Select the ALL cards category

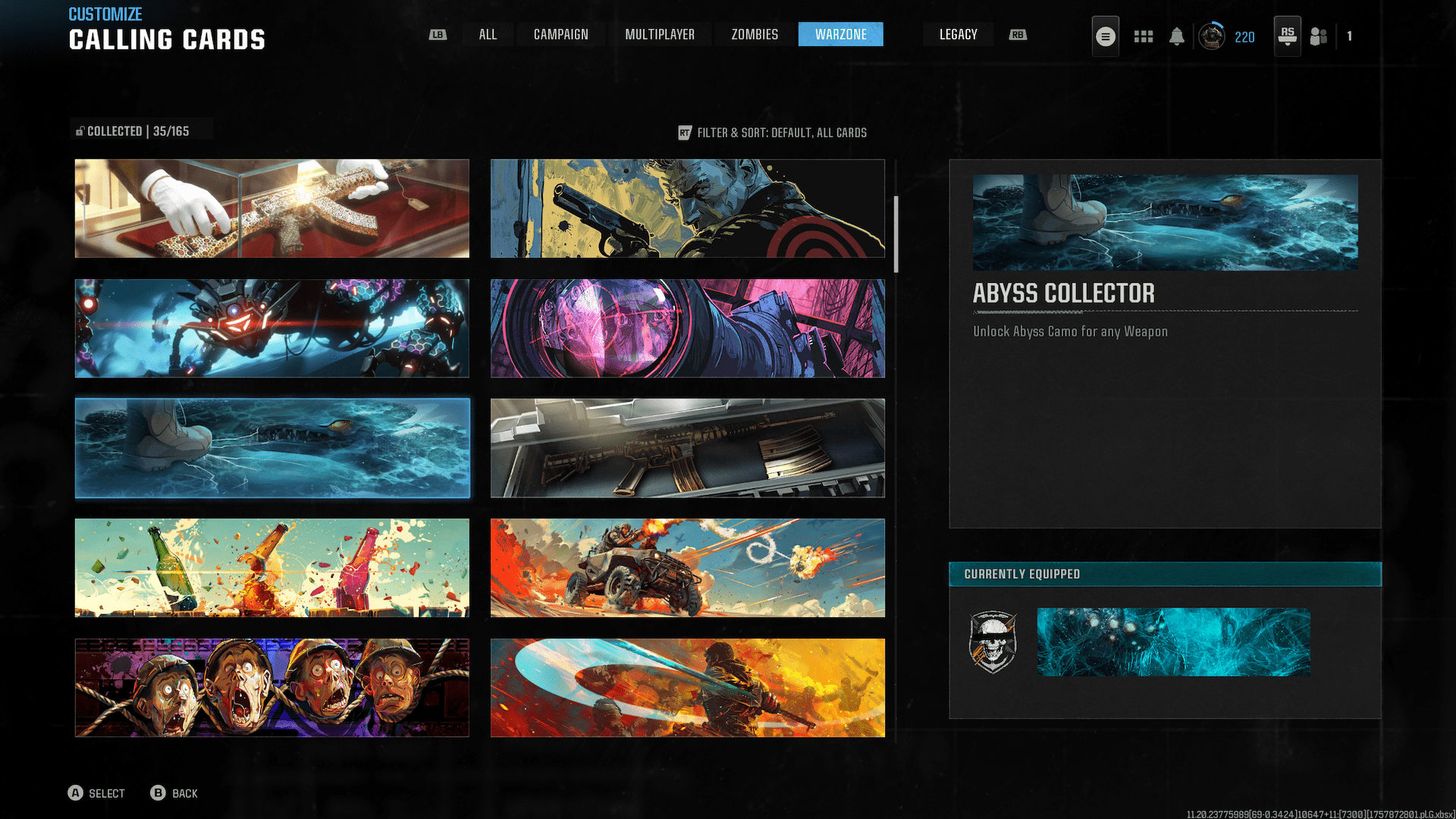coord(488,34)
